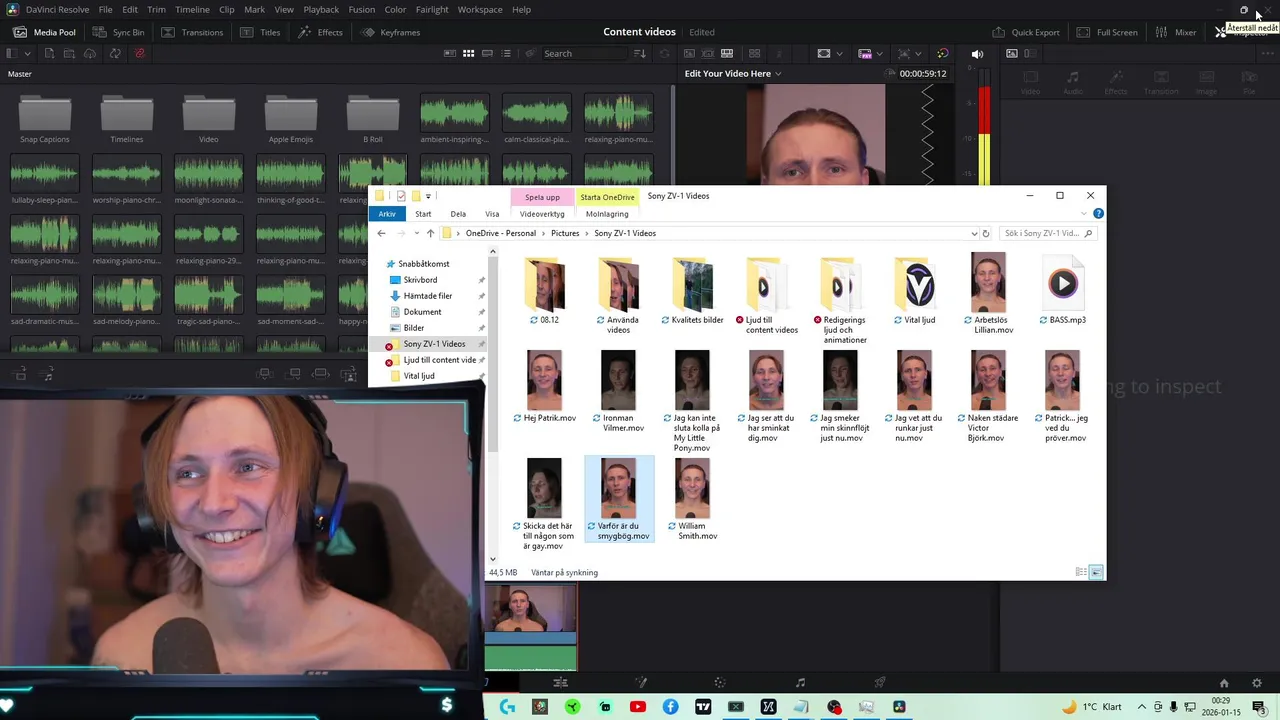This screenshot has width=1280, height=720.
Task: Open the Fairlight menu
Action: pos(432,9)
